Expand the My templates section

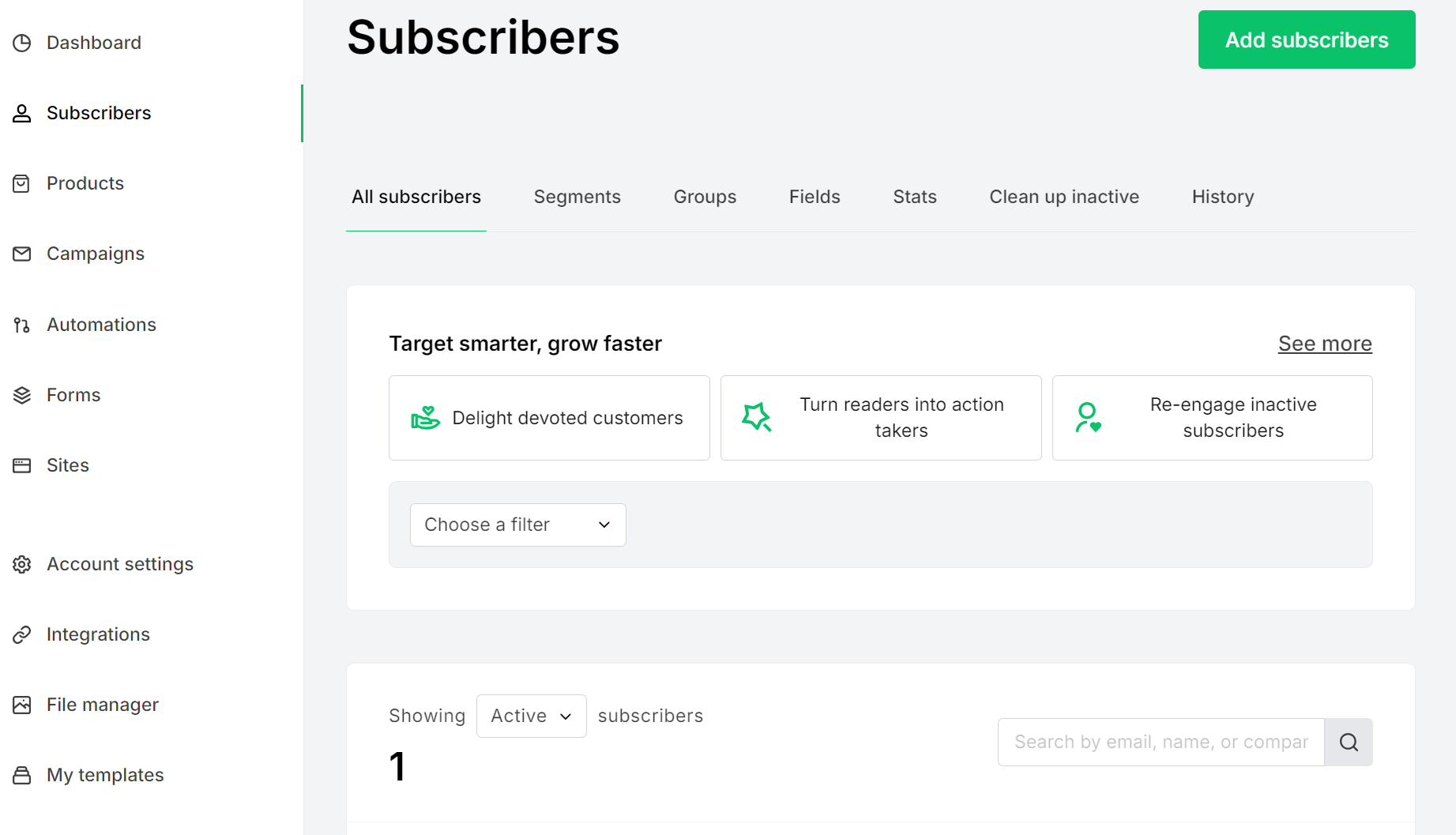[x=104, y=775]
